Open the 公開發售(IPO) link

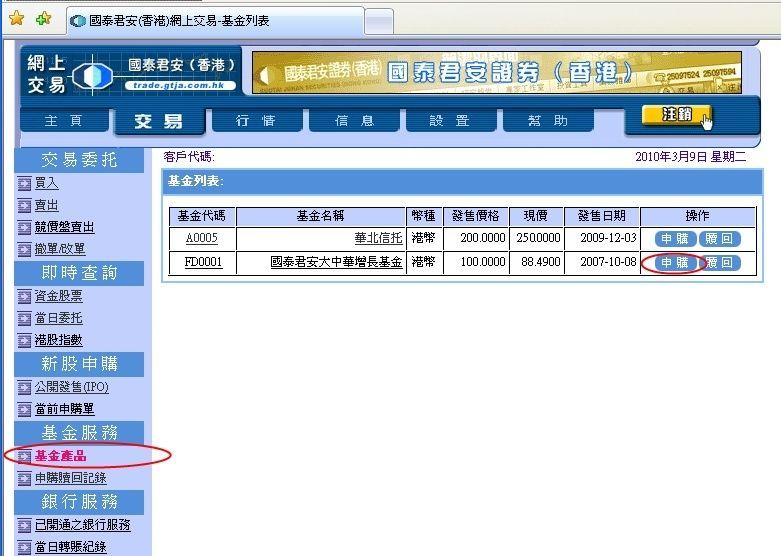pyautogui.click(x=71, y=387)
